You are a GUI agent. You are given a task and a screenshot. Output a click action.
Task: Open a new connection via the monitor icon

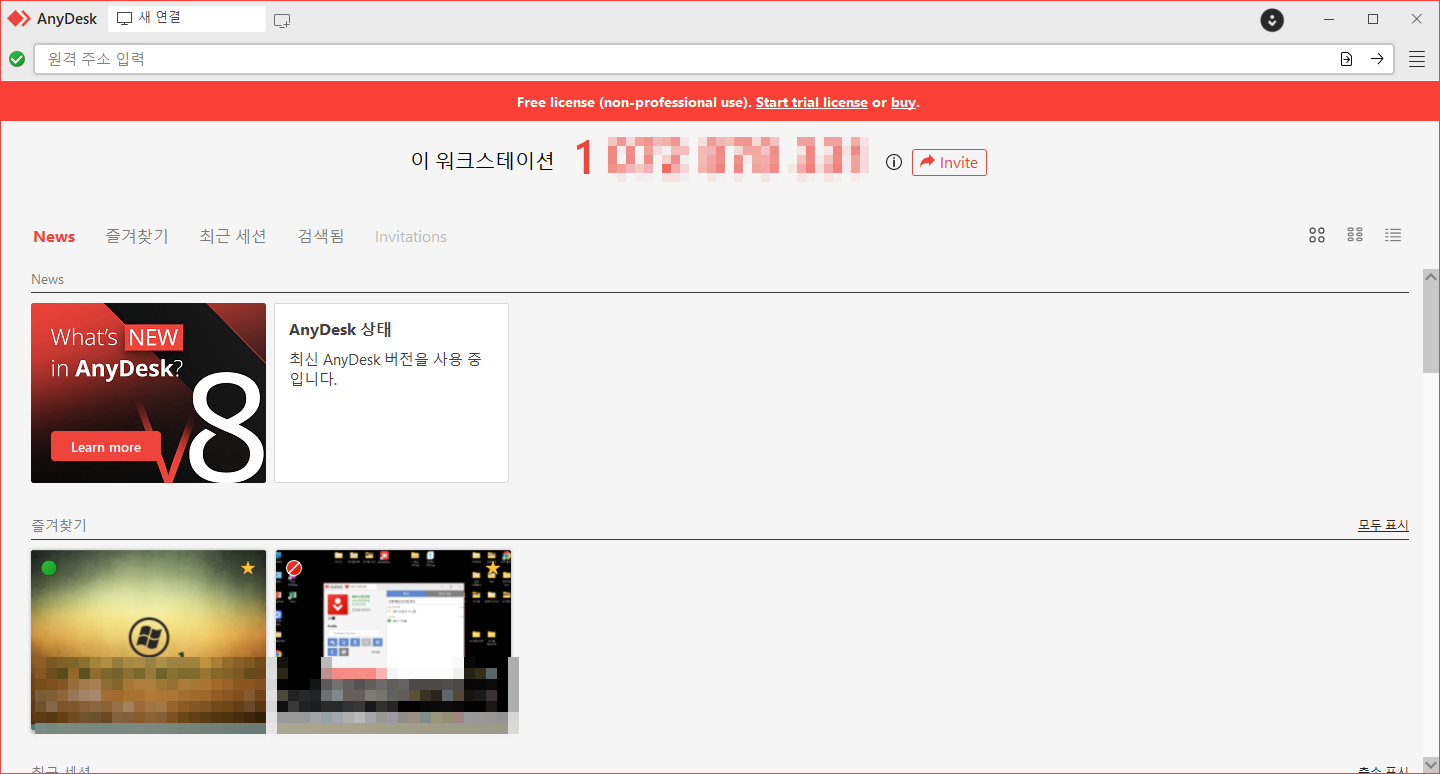pos(281,19)
